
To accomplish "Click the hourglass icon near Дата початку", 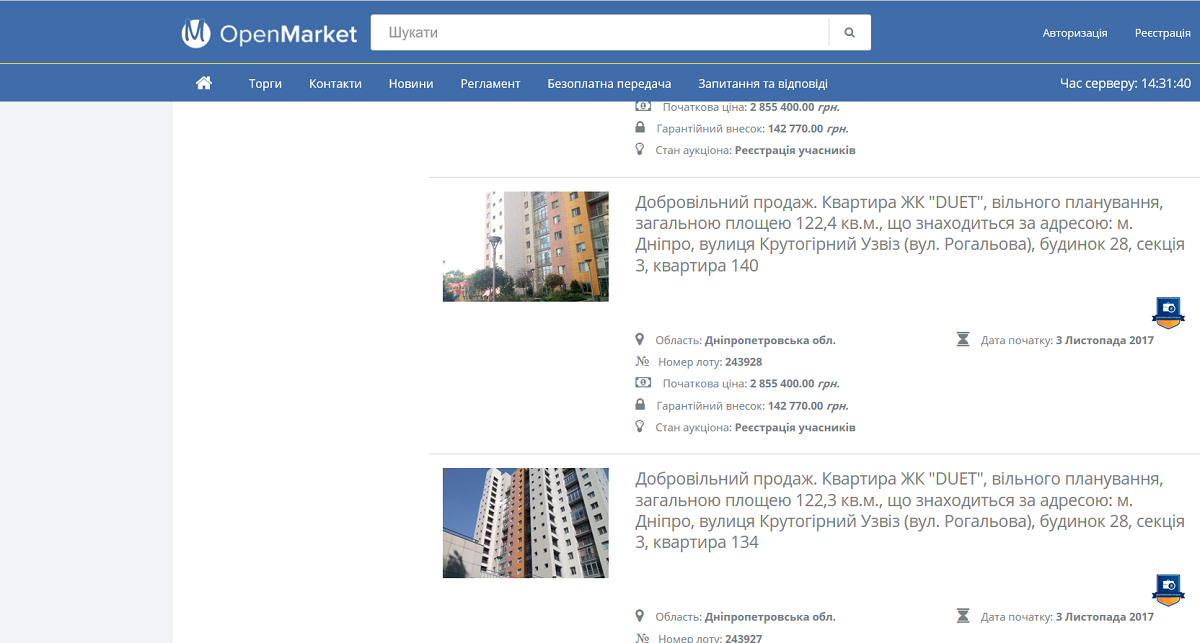I will tap(963, 339).
